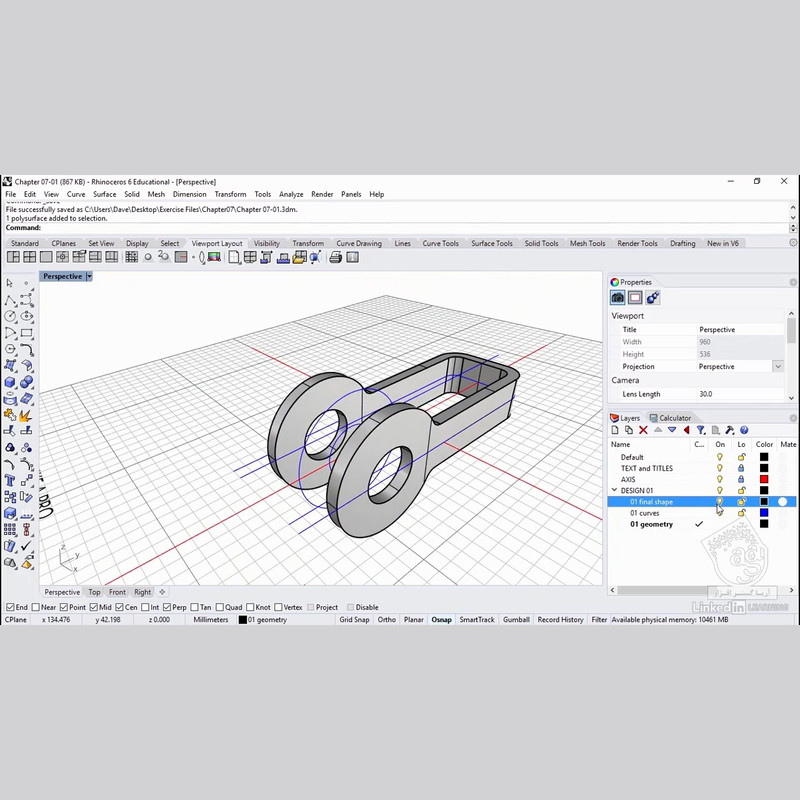Click the Gumball status bar button

tap(516, 620)
